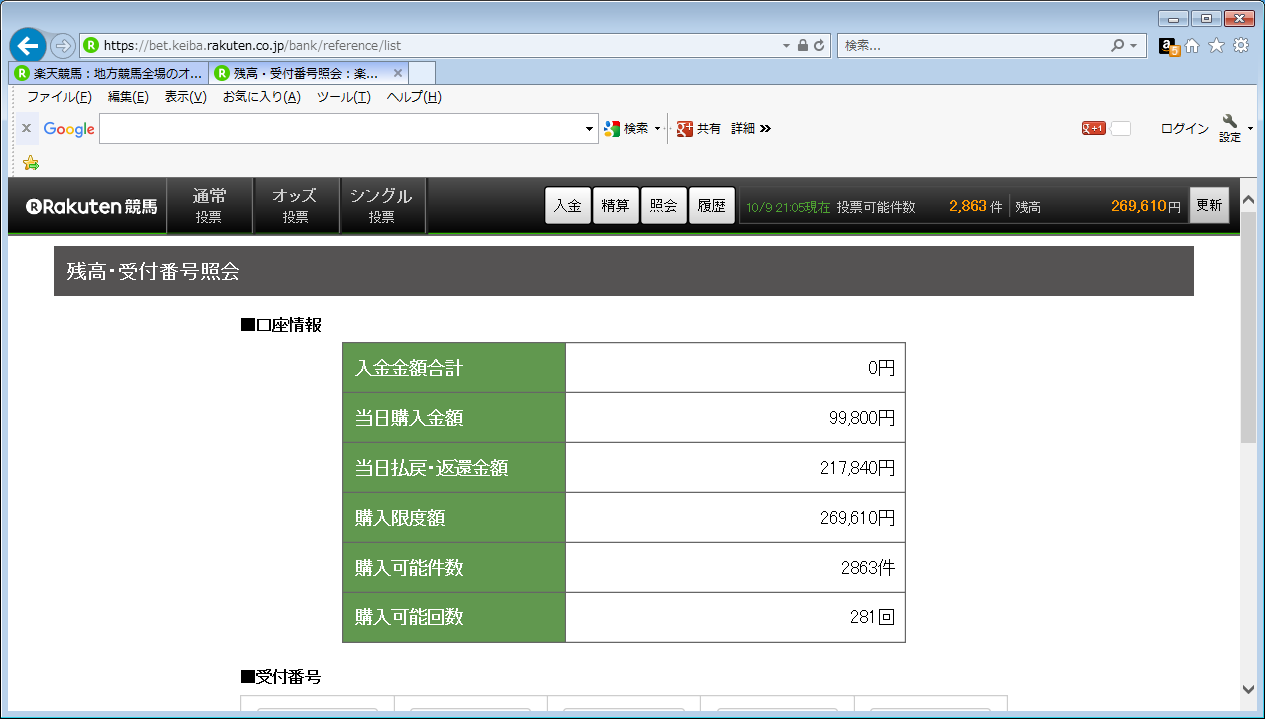Open the 表示(V) menu

pyautogui.click(x=185, y=97)
